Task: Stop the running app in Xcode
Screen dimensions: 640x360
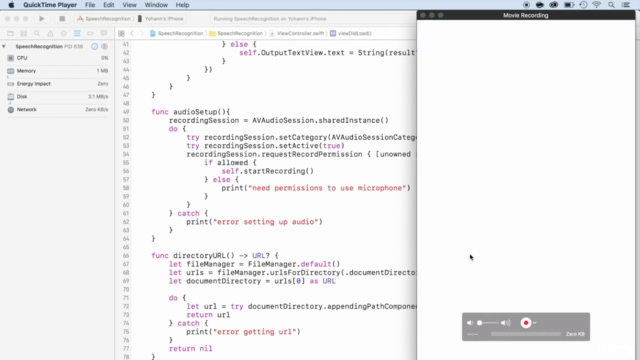Action: coord(62,19)
